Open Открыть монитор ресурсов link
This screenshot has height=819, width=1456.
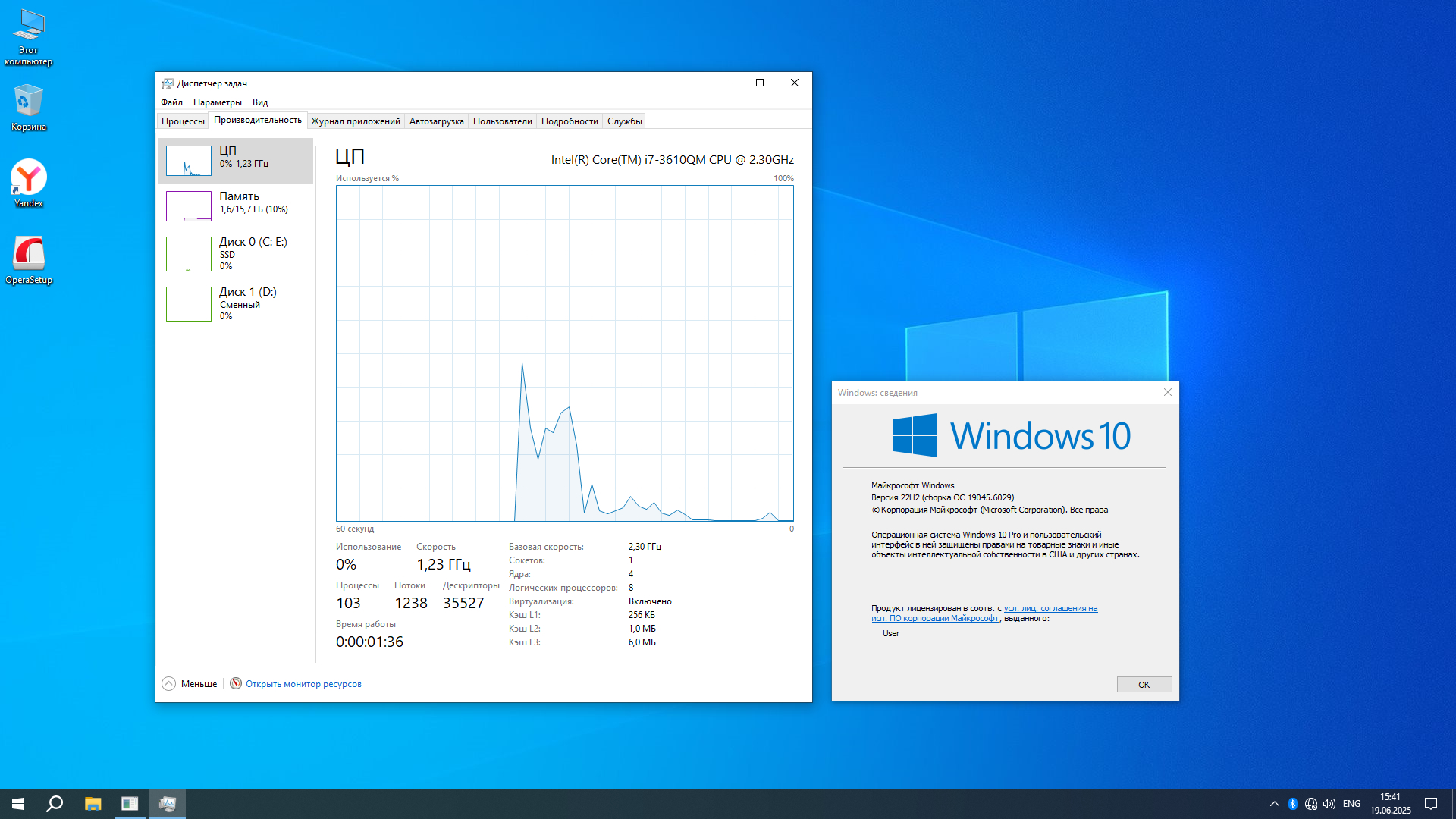point(303,684)
